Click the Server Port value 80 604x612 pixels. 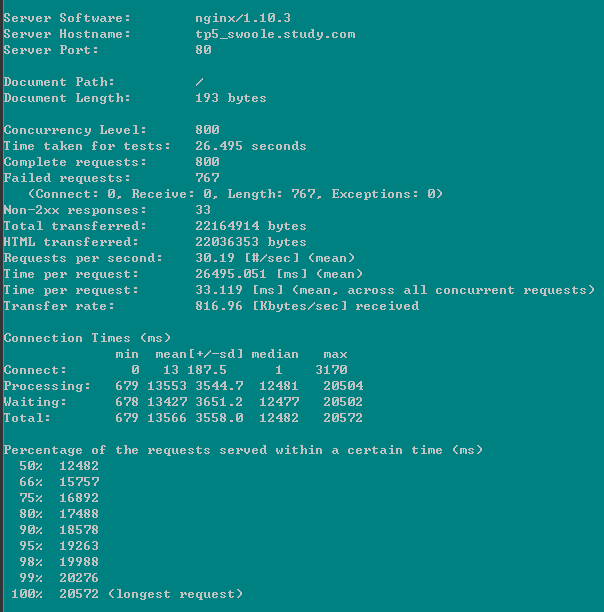[x=203, y=50]
